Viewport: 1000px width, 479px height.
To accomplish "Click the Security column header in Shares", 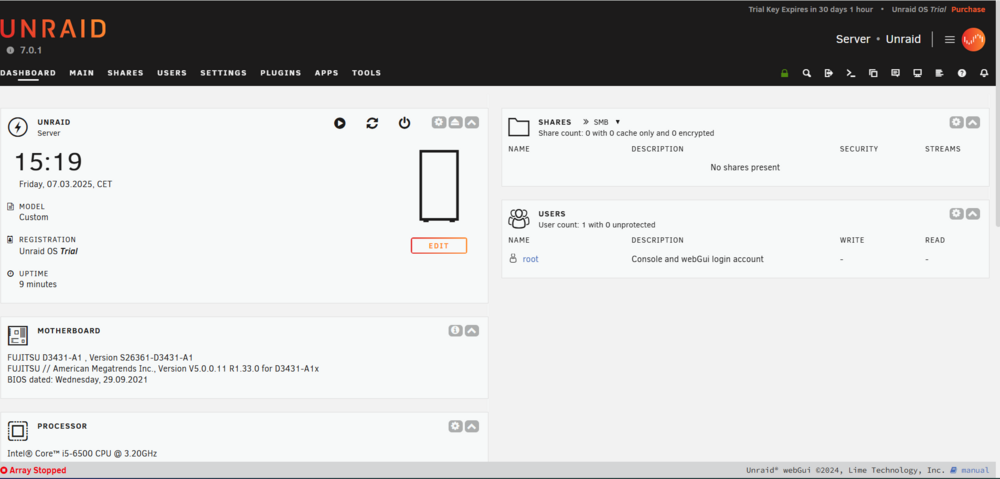I will click(859, 149).
